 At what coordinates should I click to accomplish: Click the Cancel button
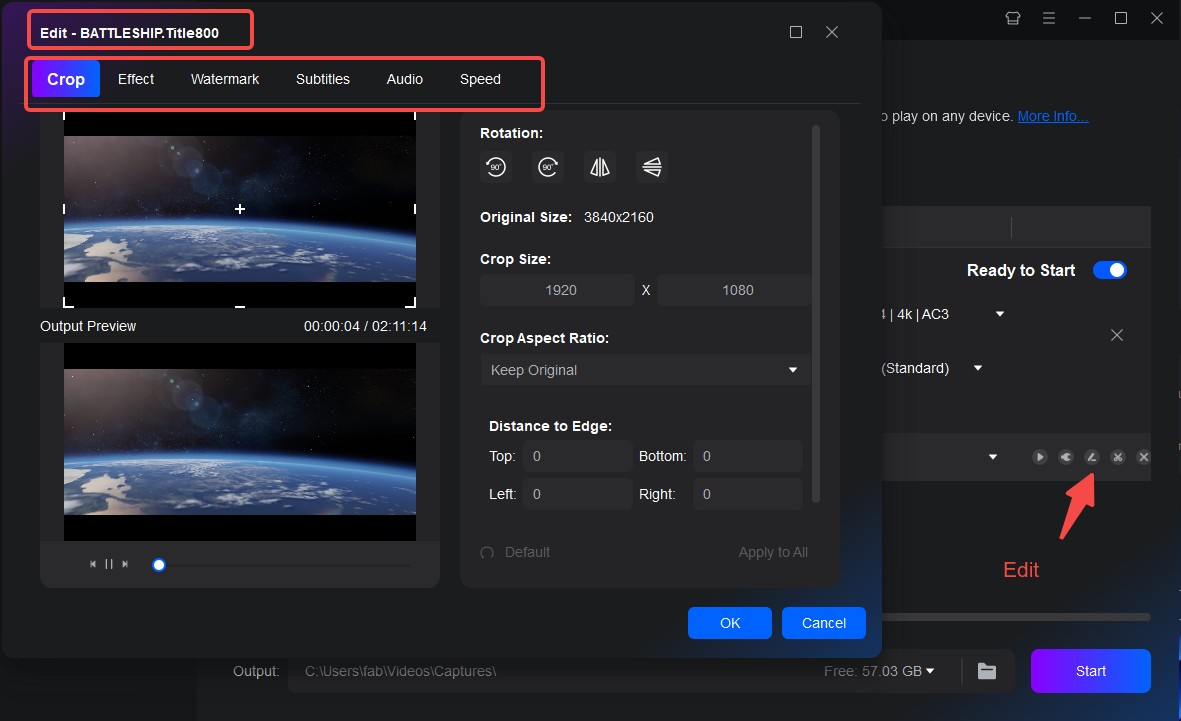pyautogui.click(x=823, y=623)
